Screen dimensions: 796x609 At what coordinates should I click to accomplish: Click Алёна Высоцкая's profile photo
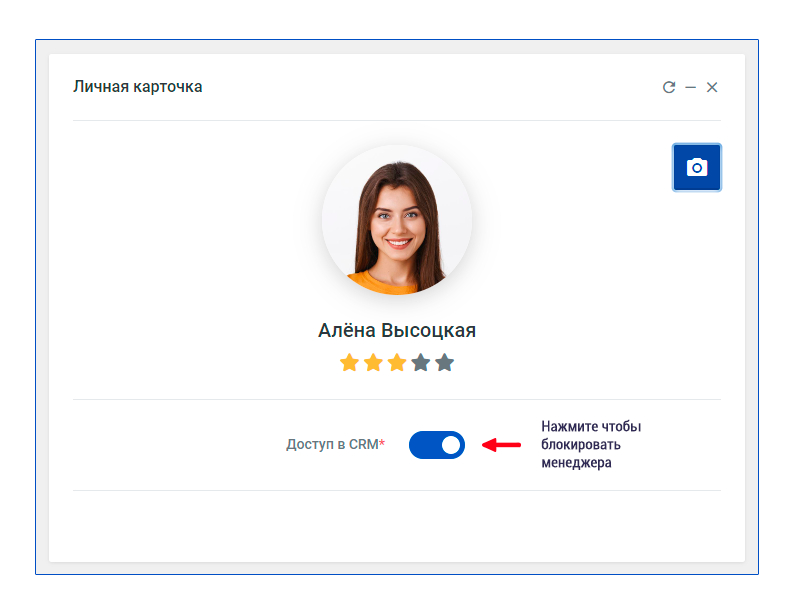coord(397,220)
